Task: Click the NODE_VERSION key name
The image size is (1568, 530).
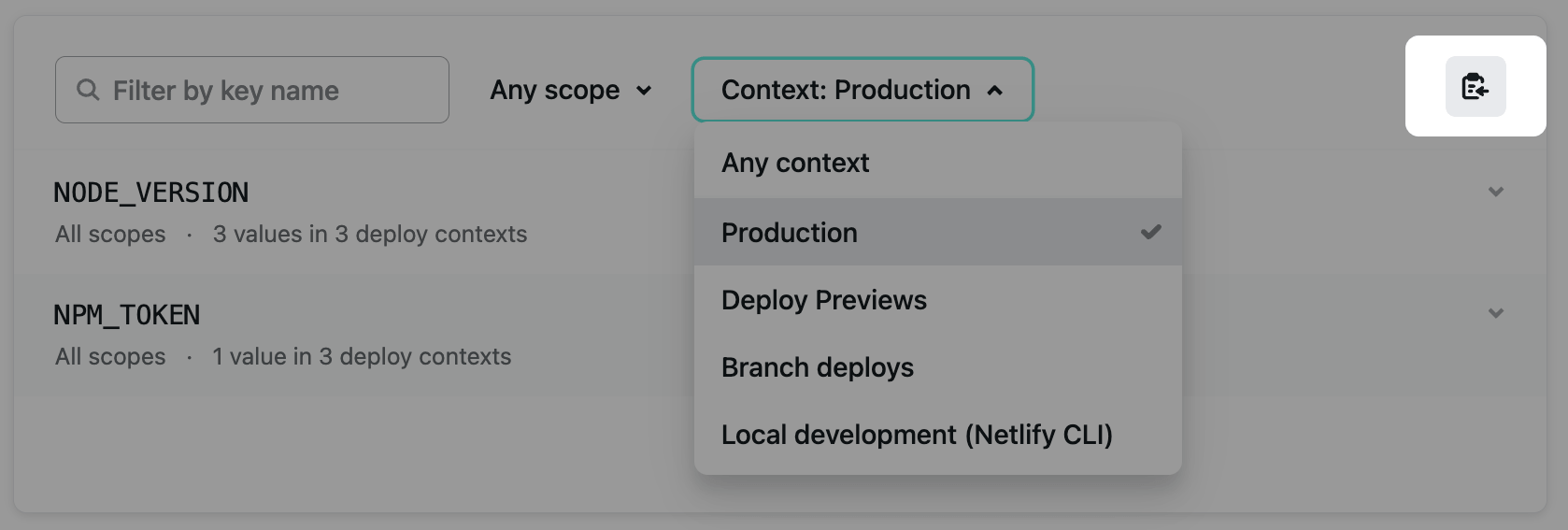Action: (x=150, y=193)
